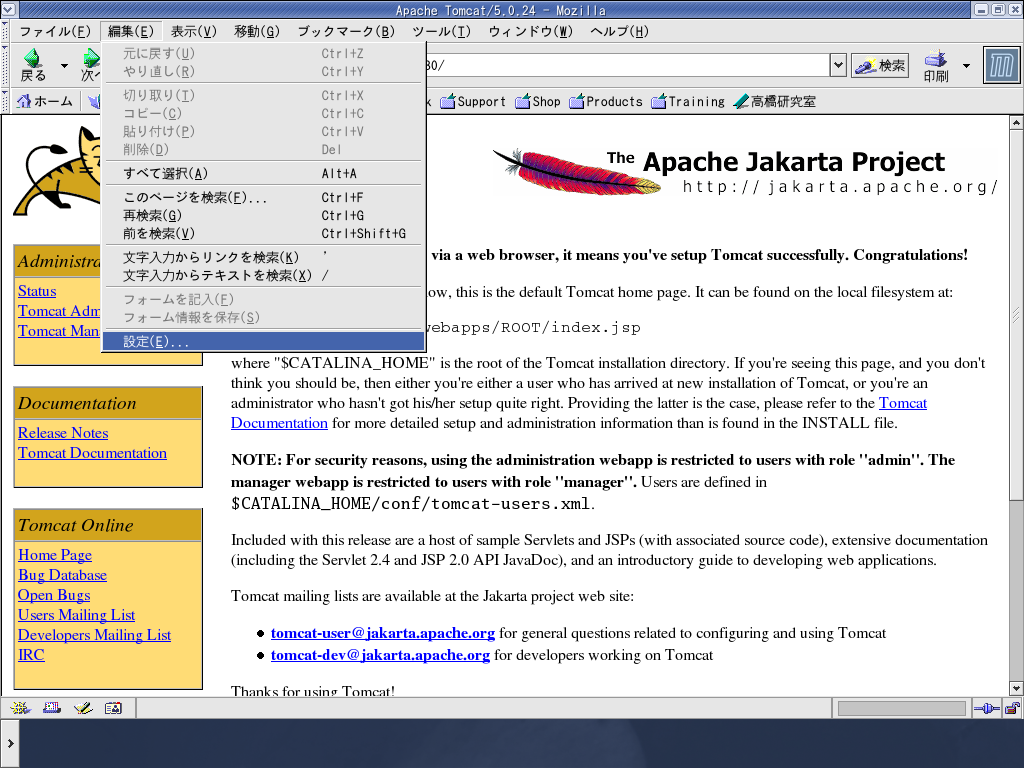Open the IRC link
The image size is (1024, 768).
click(31, 655)
